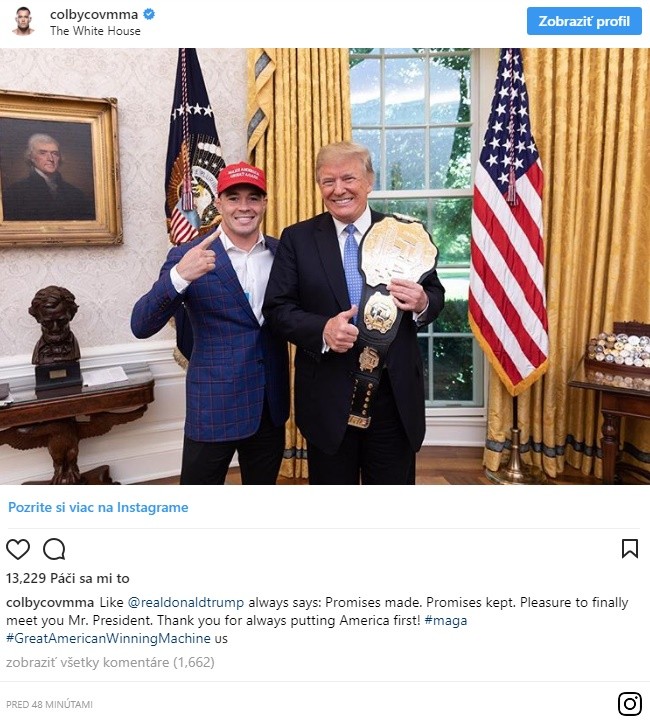This screenshot has width=650, height=720.
Task: Click the colbycovmma name in caption
Action: (50, 602)
